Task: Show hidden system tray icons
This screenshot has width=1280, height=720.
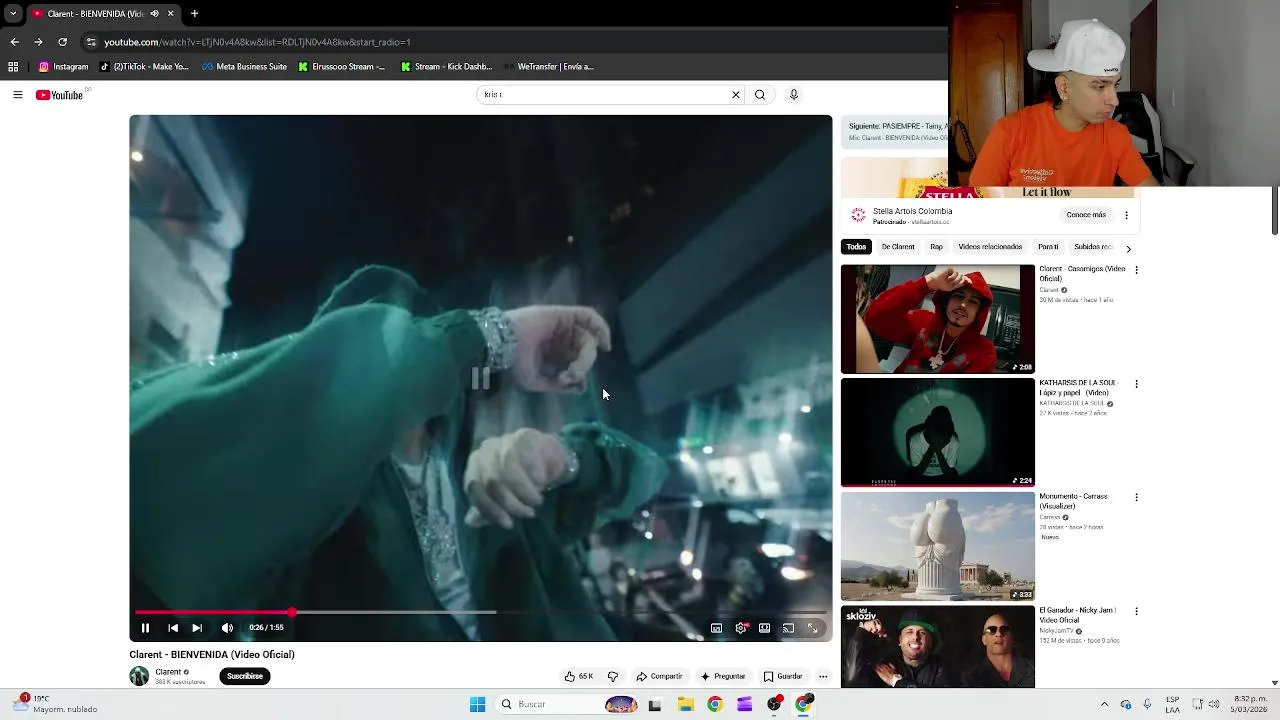Action: (x=1104, y=705)
